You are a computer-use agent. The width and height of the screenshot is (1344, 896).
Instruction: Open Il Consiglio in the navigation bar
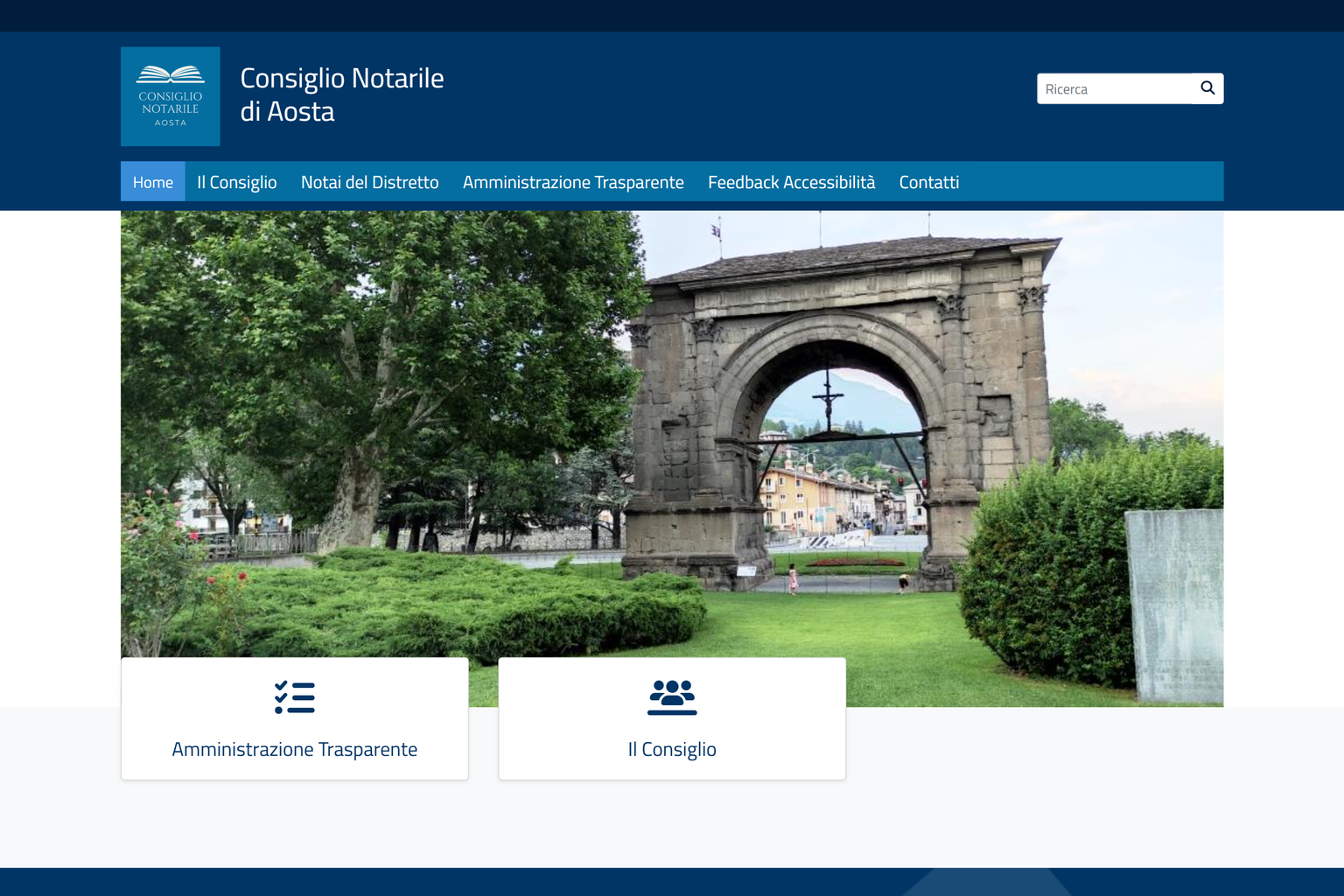236,182
